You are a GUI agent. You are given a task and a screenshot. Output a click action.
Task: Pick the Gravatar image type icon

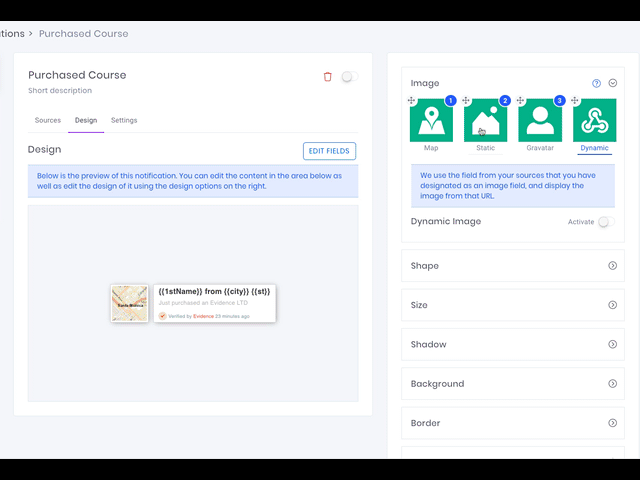point(540,121)
